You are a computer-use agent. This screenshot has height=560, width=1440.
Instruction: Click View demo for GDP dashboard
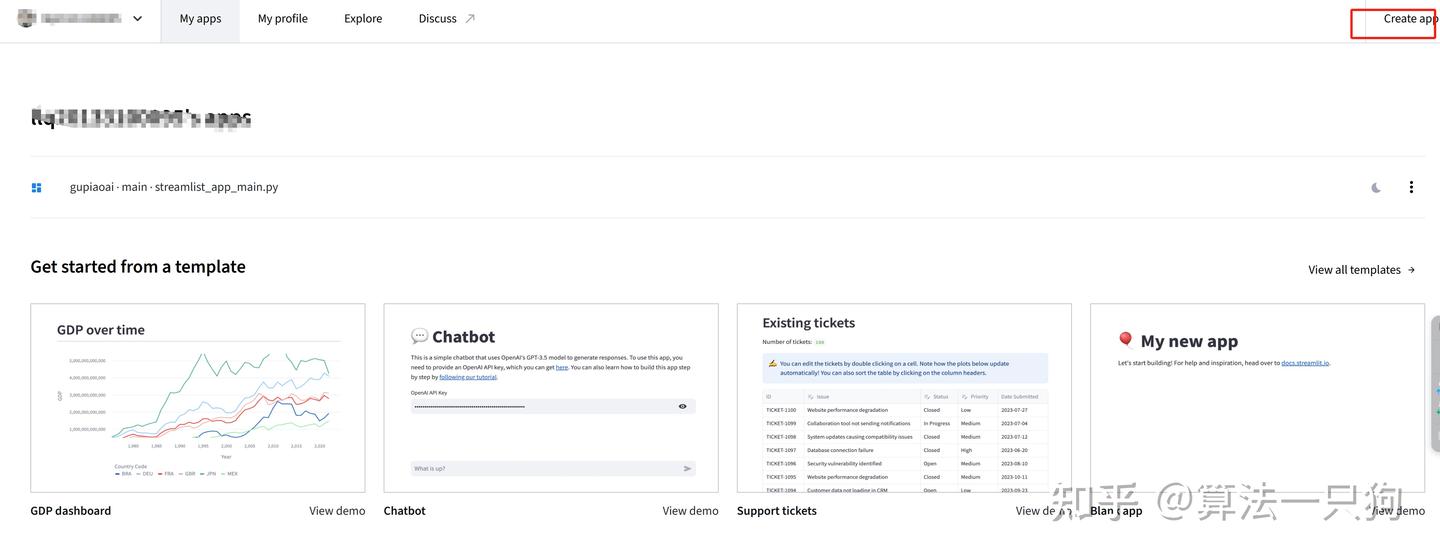(x=337, y=511)
